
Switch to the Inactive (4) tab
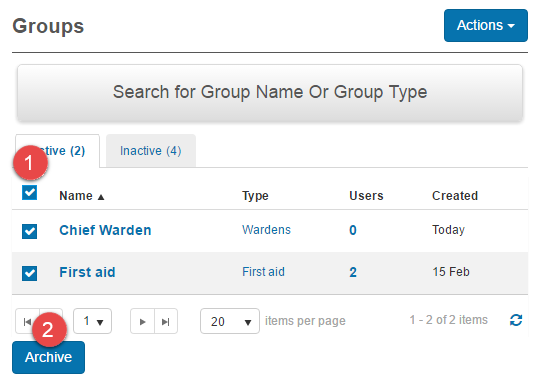(151, 151)
